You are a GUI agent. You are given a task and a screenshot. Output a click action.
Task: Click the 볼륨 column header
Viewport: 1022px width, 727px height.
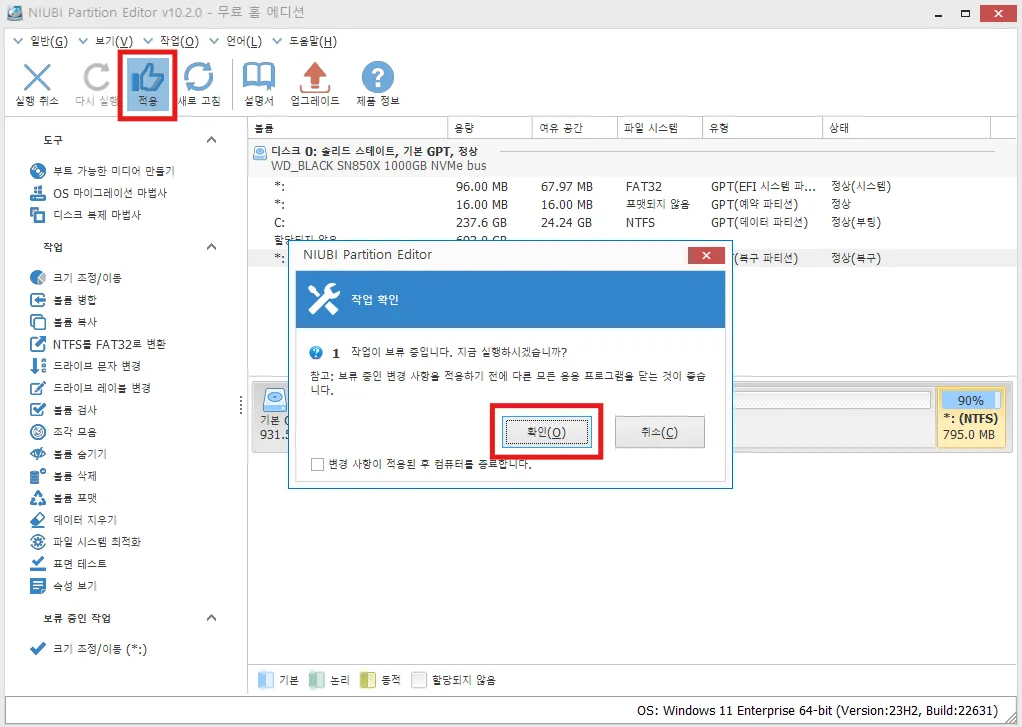pos(348,128)
